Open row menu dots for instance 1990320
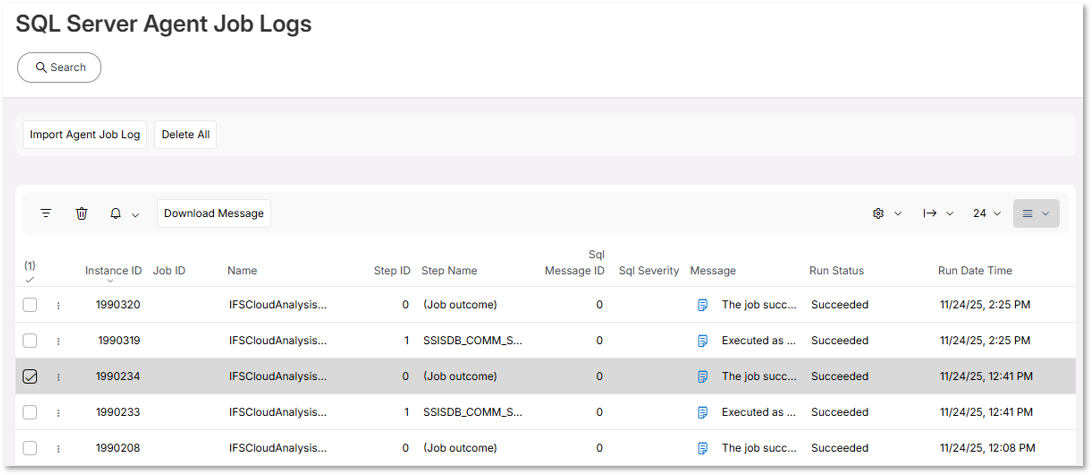The image size is (1092, 475). coord(58,305)
